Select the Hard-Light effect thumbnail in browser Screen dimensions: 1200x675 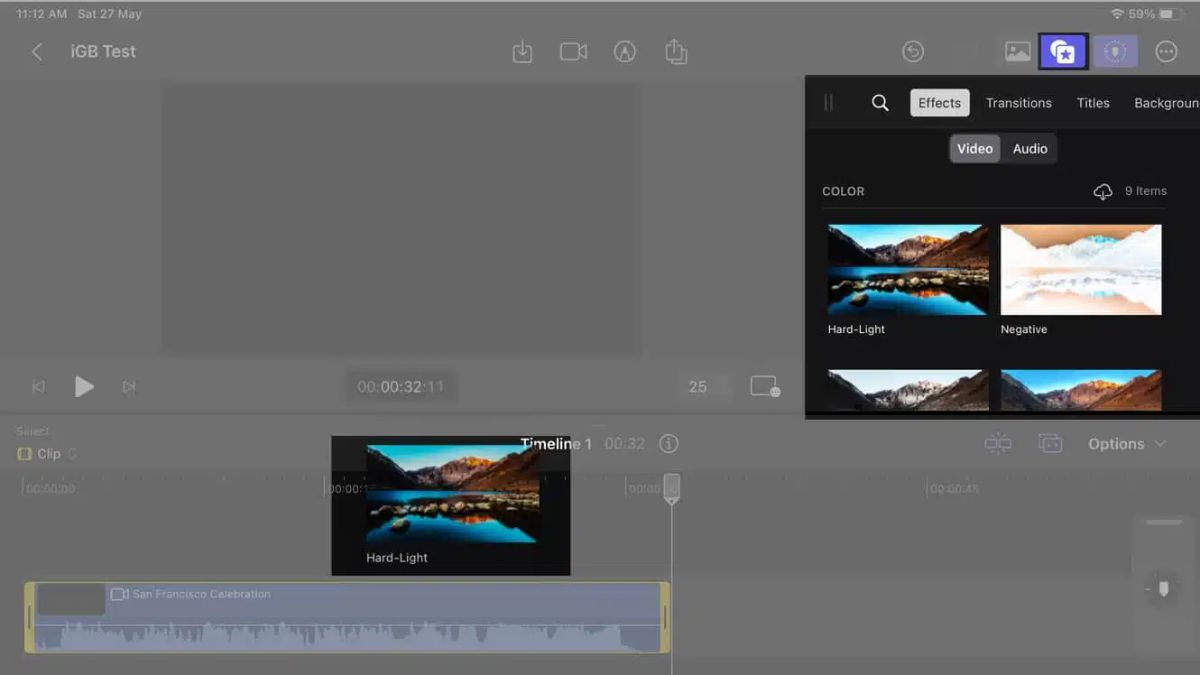(908, 269)
